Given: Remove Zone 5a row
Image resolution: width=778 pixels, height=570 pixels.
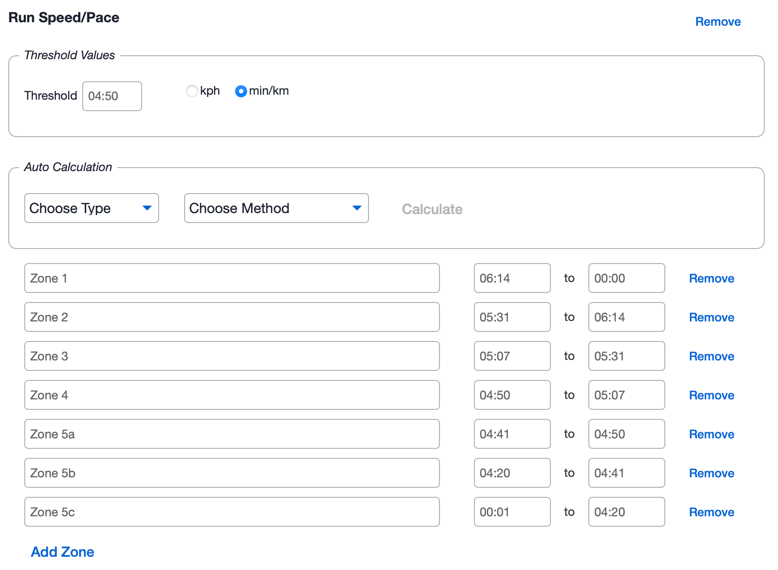Looking at the screenshot, I should pyautogui.click(x=712, y=434).
